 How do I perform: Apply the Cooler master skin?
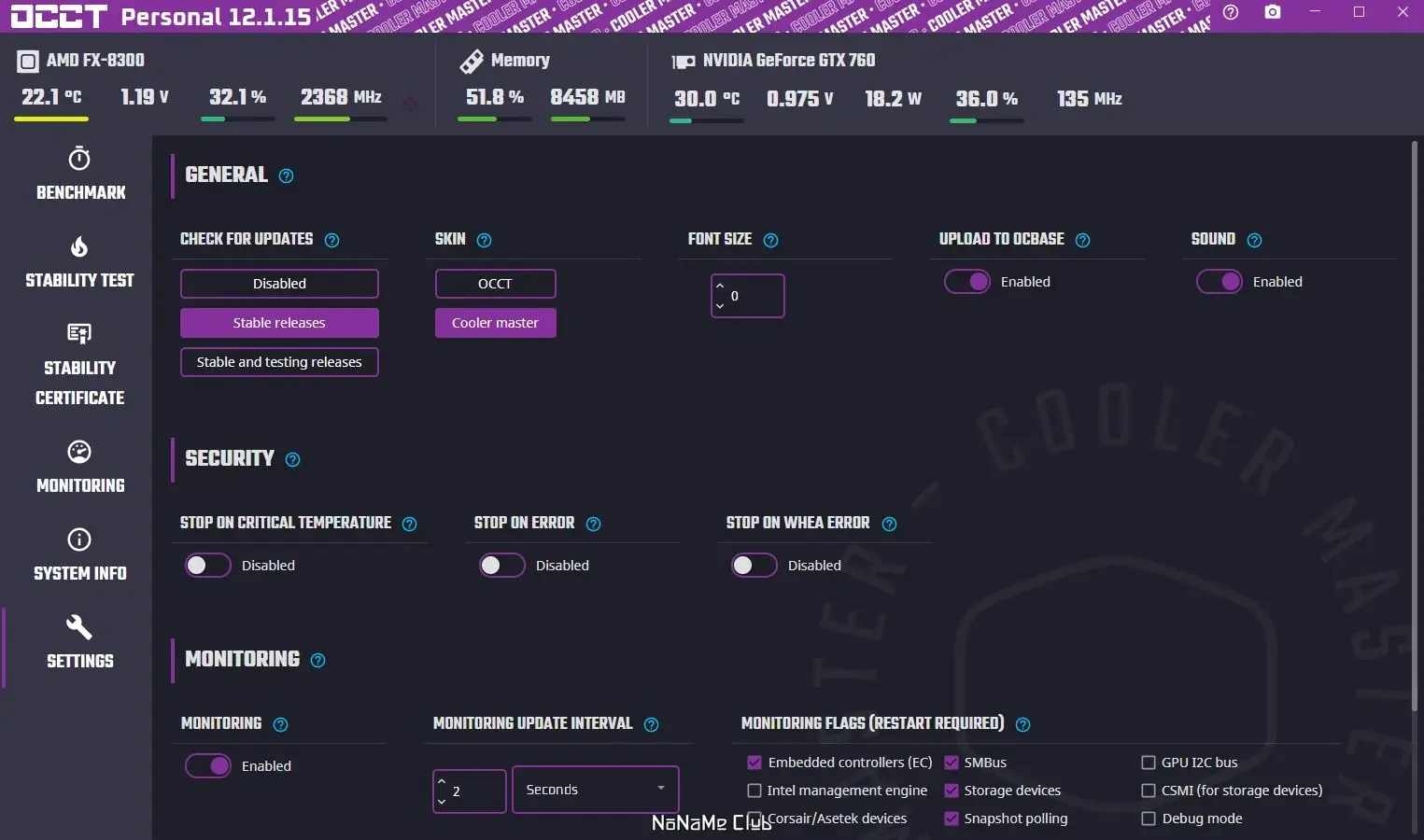click(495, 323)
